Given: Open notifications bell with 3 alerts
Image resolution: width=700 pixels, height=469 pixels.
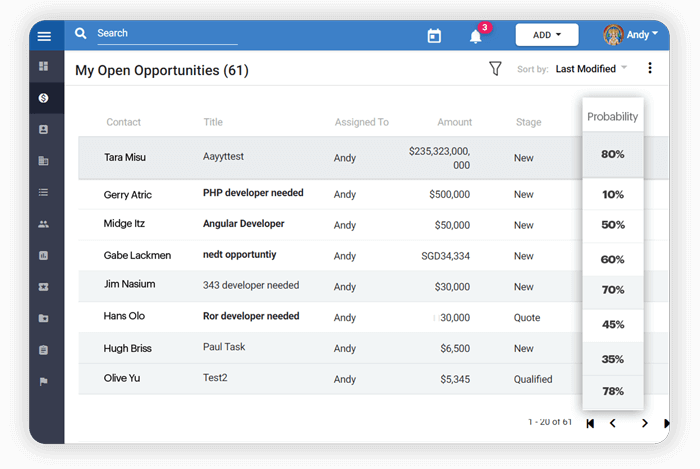Looking at the screenshot, I should pos(476,36).
